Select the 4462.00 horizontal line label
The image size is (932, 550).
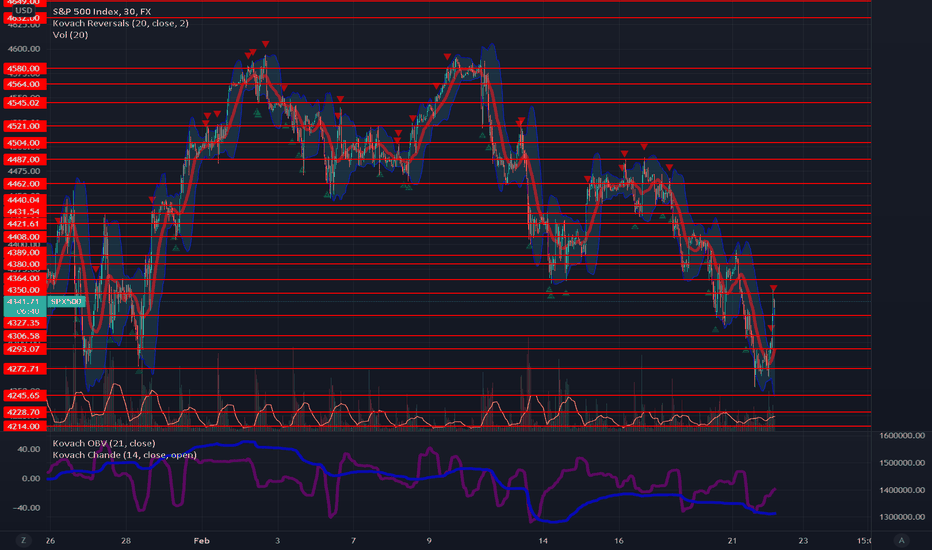tap(24, 184)
